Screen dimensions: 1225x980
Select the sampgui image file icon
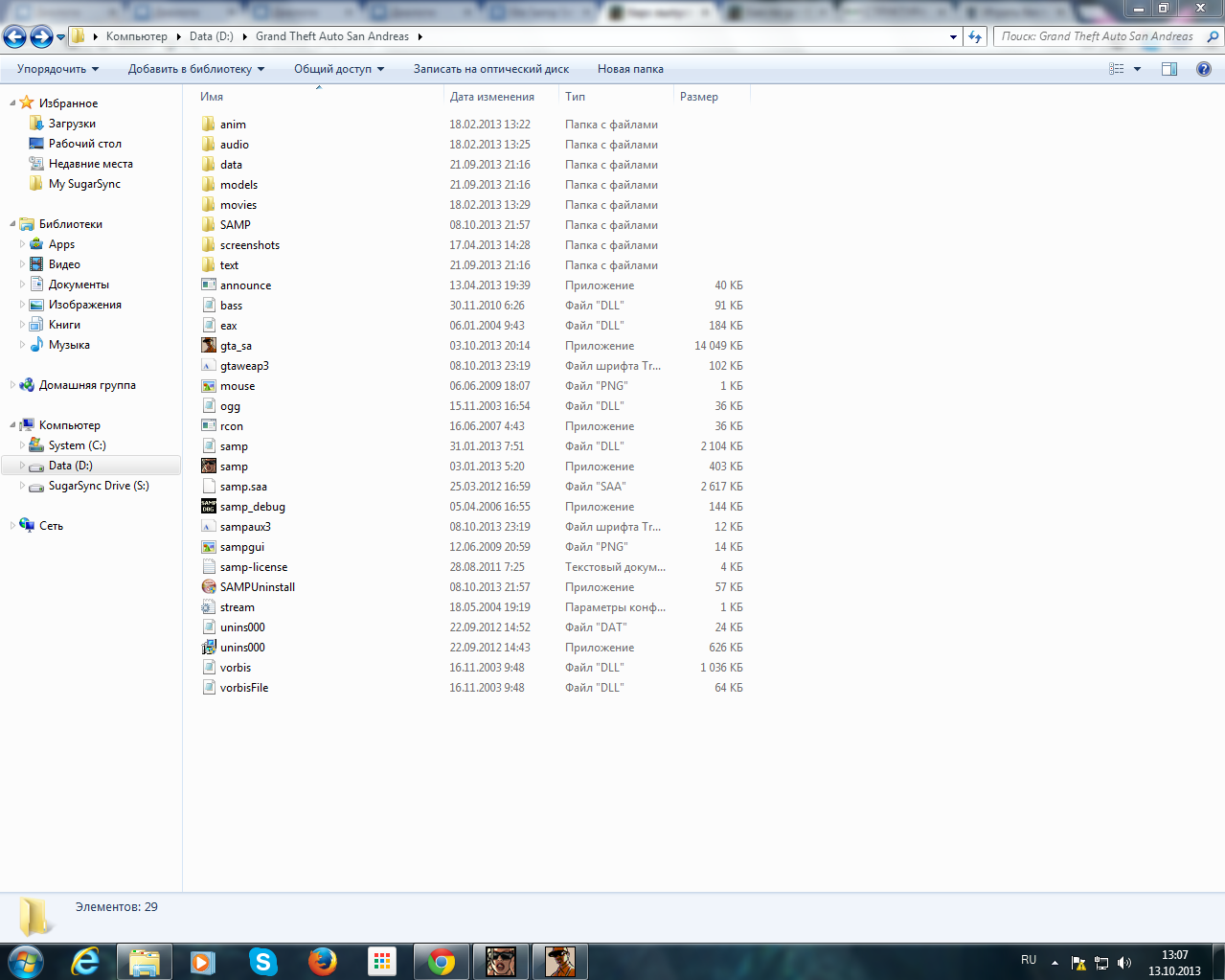click(209, 547)
